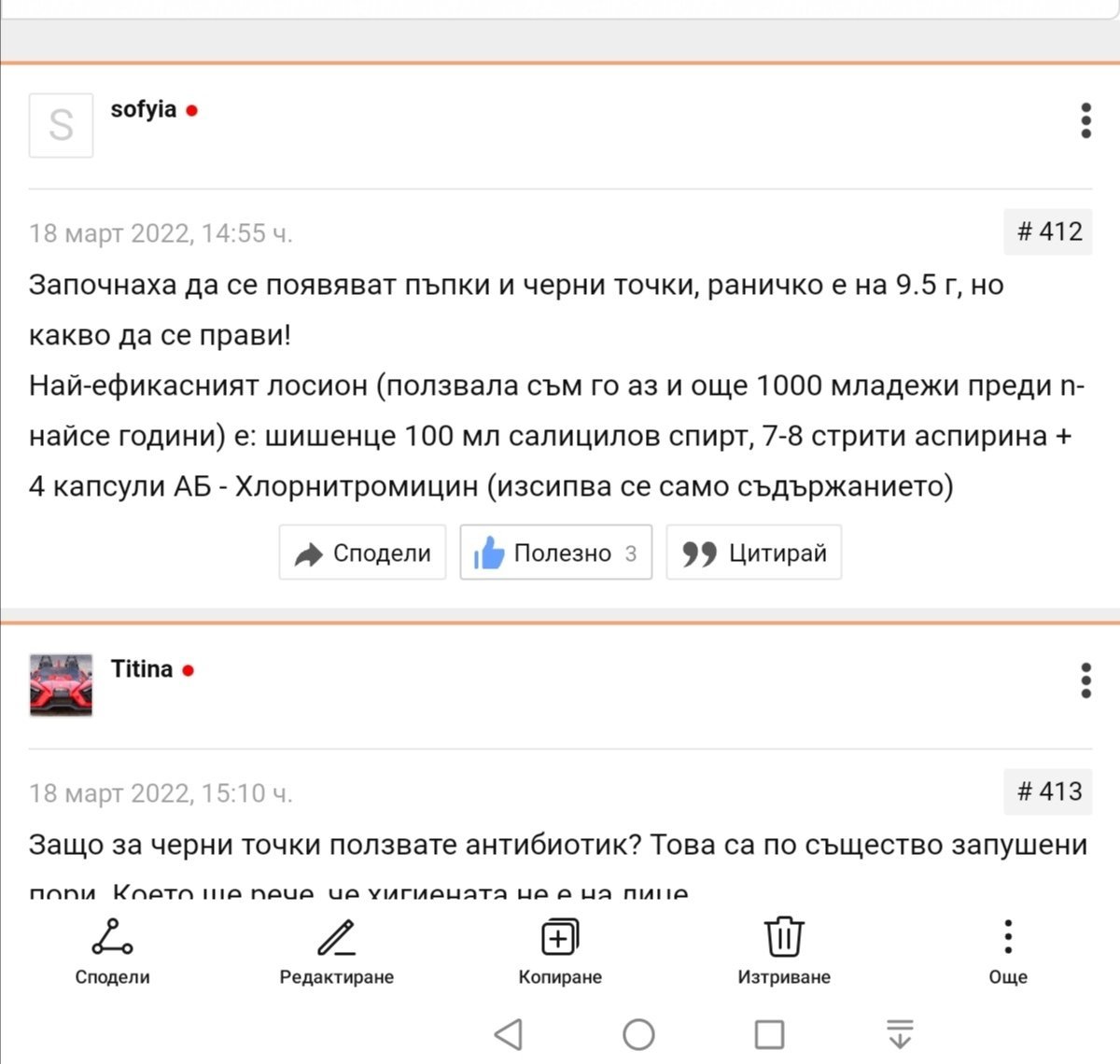Tap the Изтриване trash icon
The height and width of the screenshot is (1064, 1120).
(784, 936)
